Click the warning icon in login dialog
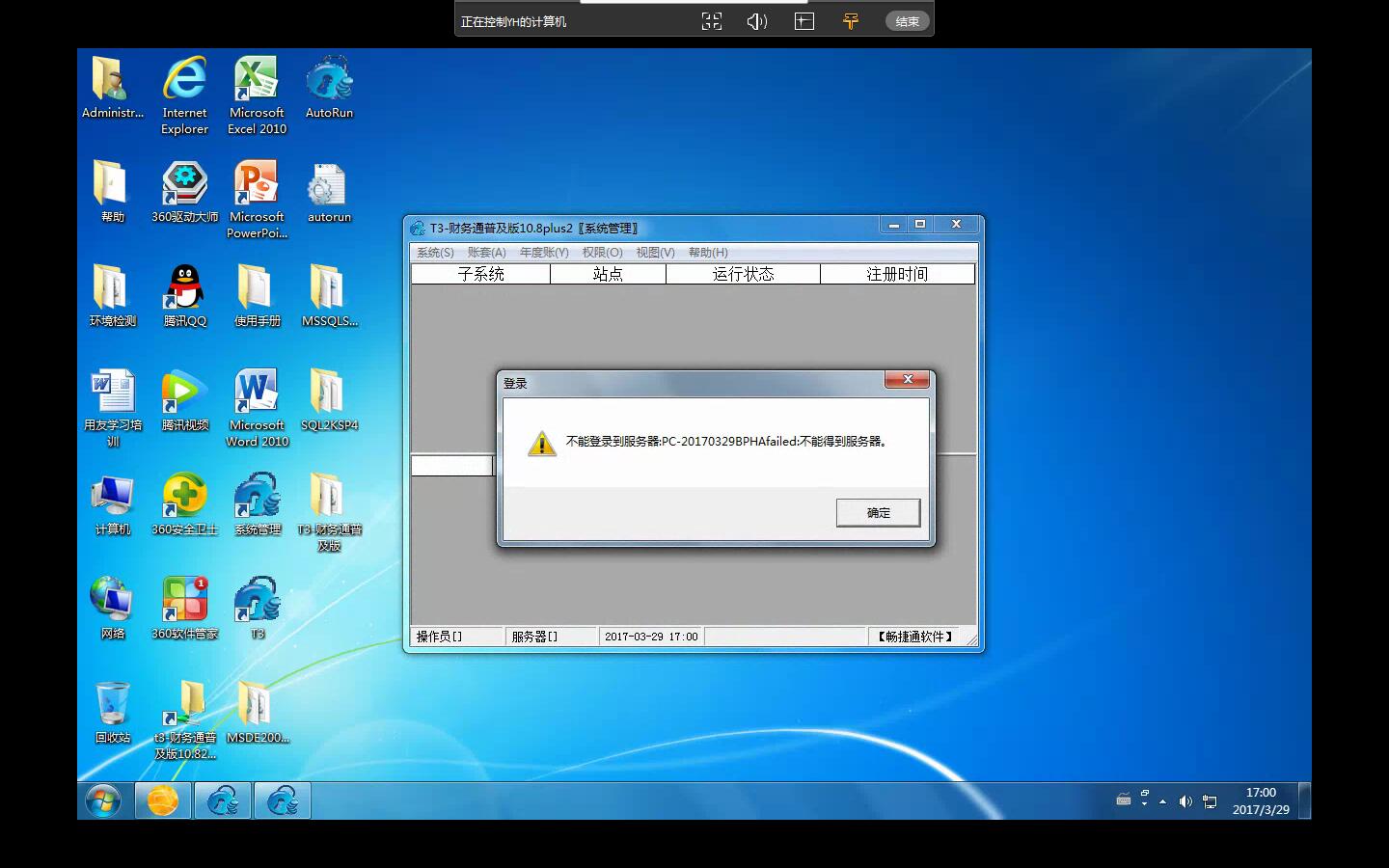The image size is (1389, 868). click(542, 444)
